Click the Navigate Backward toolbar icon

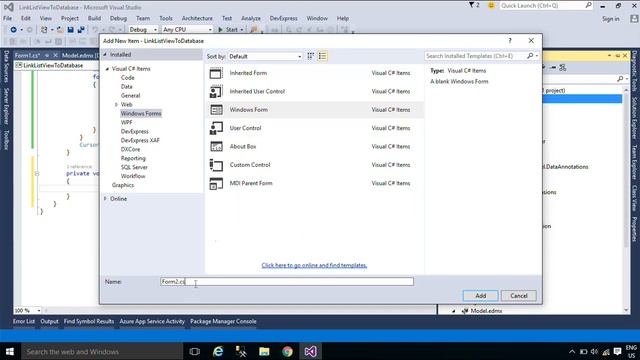pyautogui.click(x=13, y=29)
